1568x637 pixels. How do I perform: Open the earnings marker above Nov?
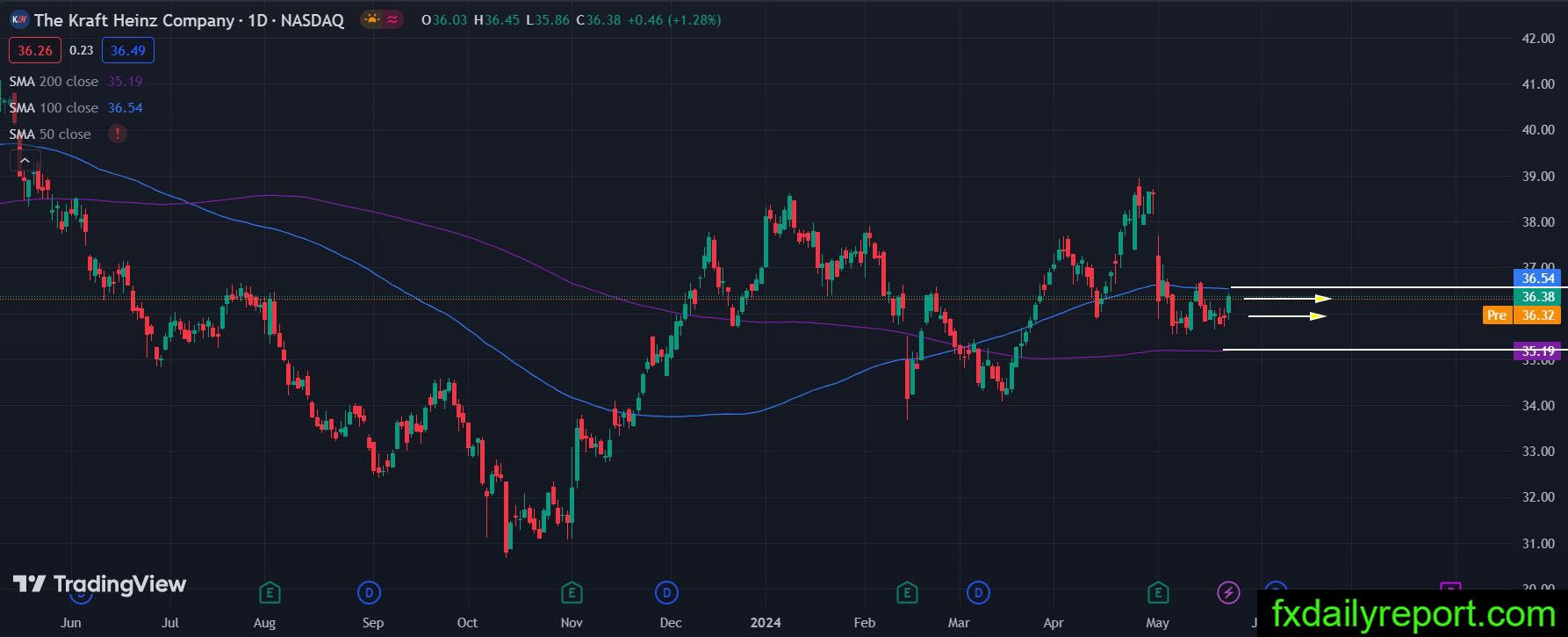point(572,593)
